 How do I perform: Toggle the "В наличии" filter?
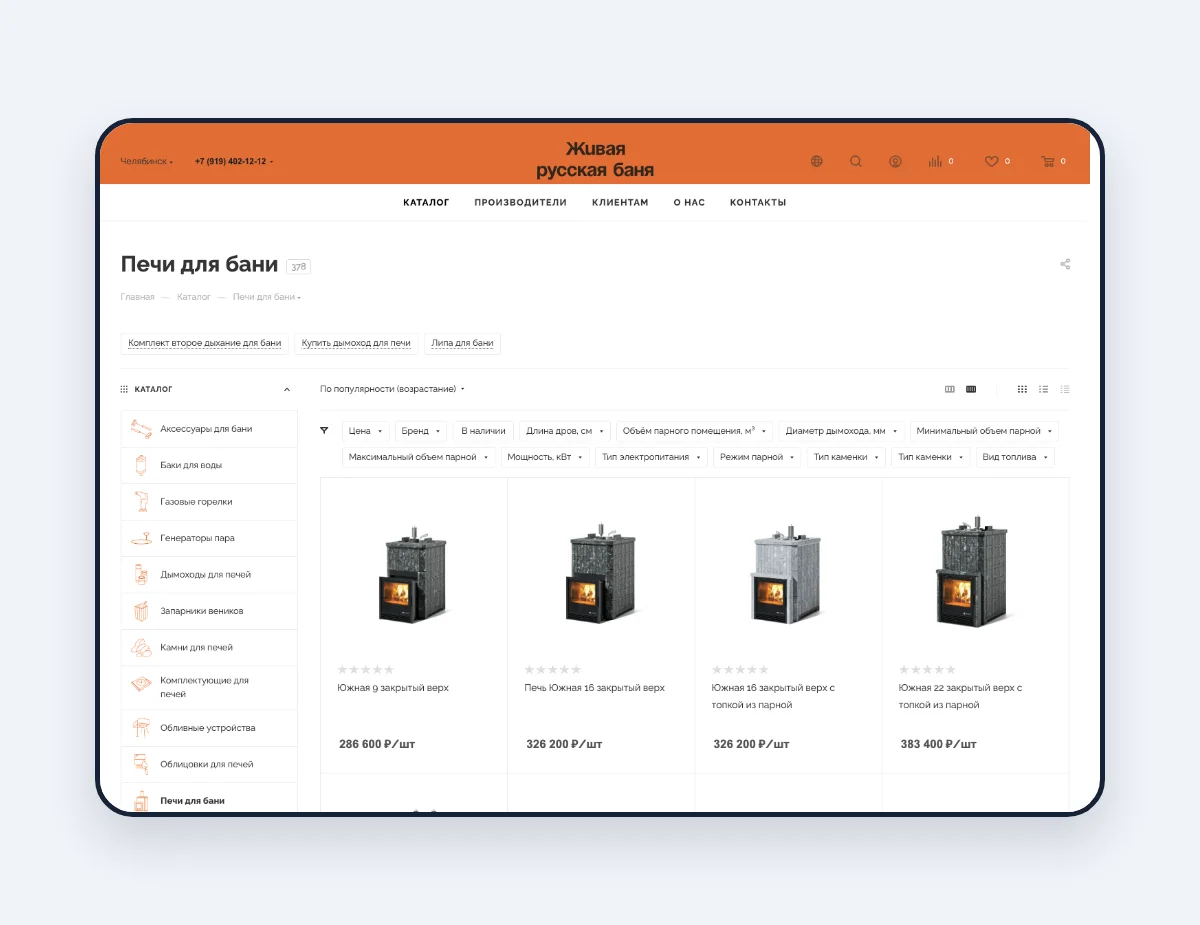tap(483, 431)
